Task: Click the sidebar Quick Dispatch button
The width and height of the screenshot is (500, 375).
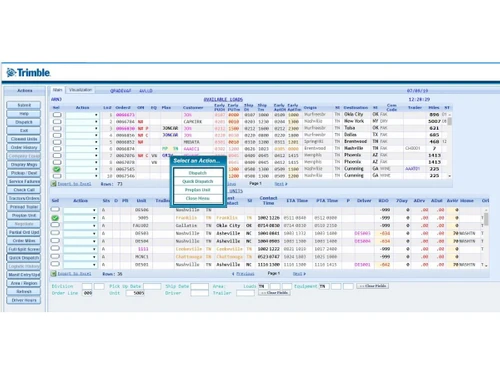Action: click(24, 258)
